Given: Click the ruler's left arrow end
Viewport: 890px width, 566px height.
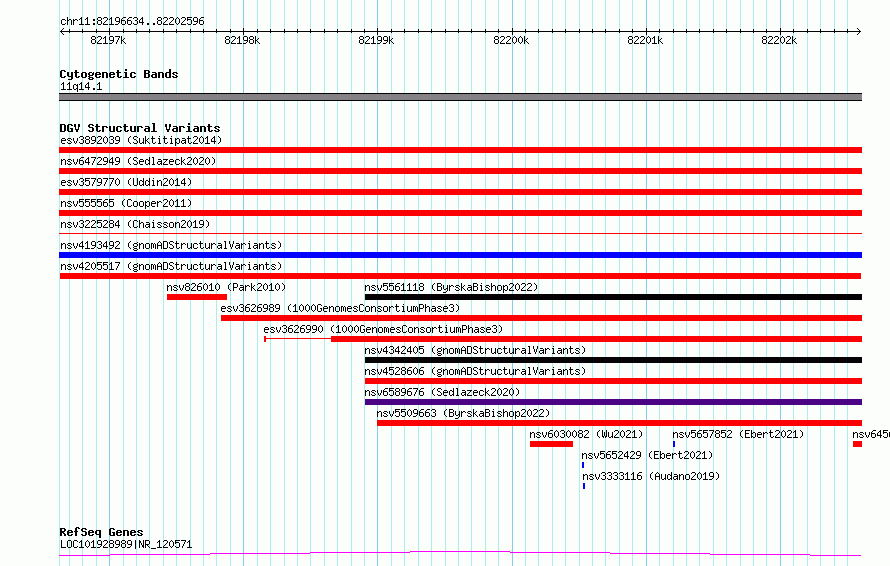Looking at the screenshot, I should click(62, 31).
